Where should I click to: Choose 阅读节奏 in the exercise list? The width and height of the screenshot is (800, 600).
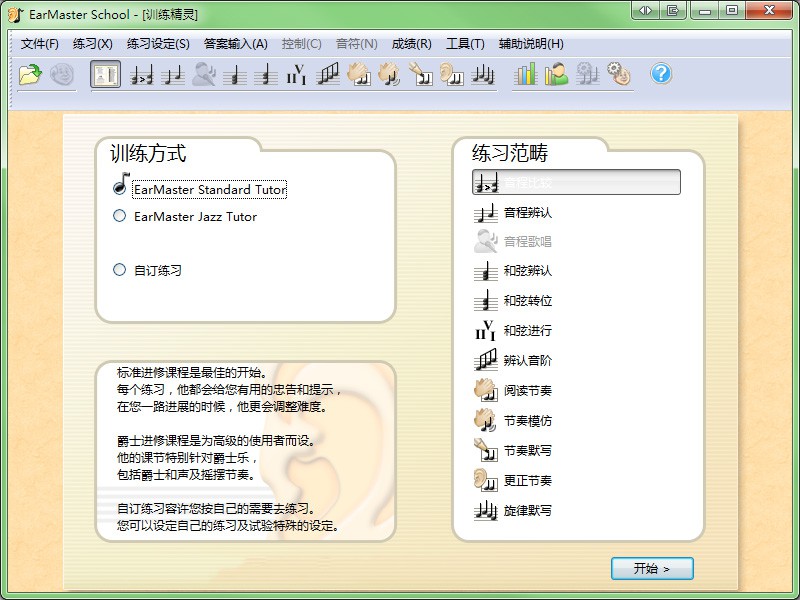pos(513,390)
